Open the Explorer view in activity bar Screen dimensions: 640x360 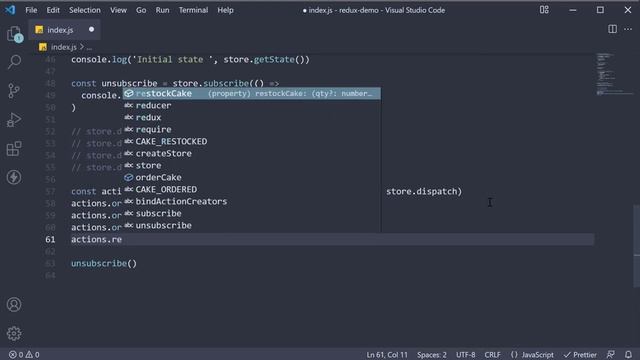tap(14, 34)
